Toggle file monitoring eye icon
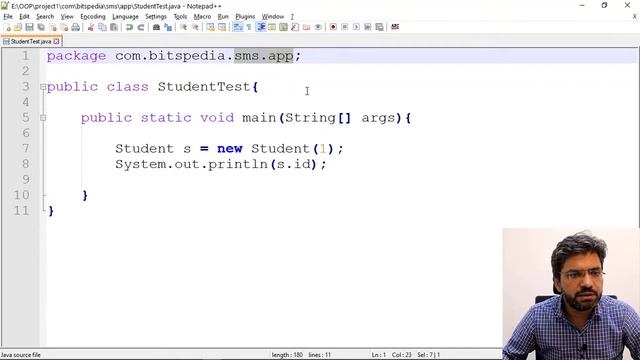The height and width of the screenshot is (360, 640). (x=318, y=27)
